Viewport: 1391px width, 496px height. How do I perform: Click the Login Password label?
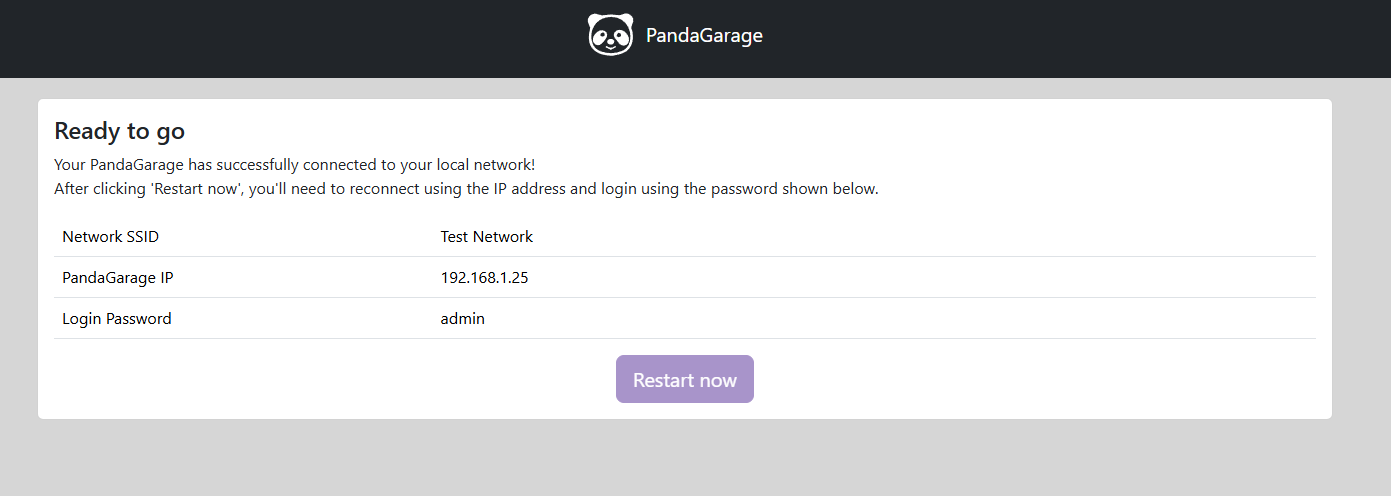click(x=117, y=319)
